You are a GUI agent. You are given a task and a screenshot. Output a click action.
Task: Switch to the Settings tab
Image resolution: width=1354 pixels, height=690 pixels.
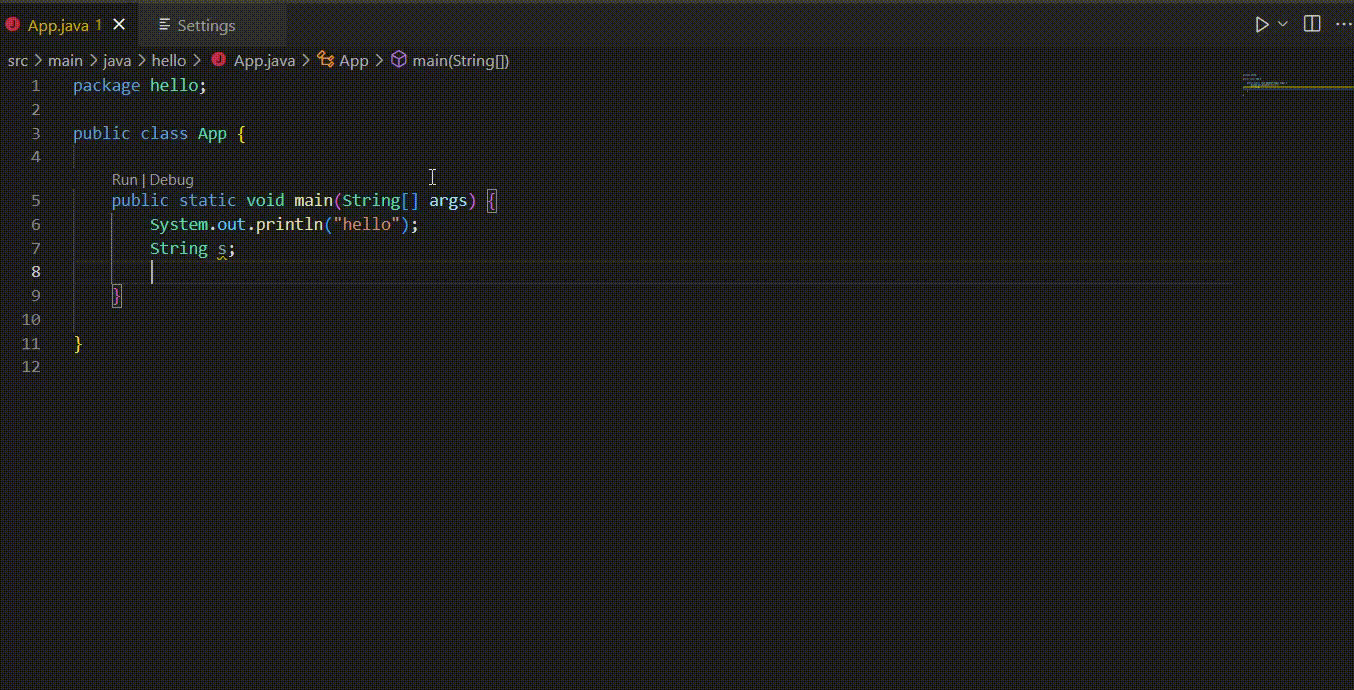point(206,25)
